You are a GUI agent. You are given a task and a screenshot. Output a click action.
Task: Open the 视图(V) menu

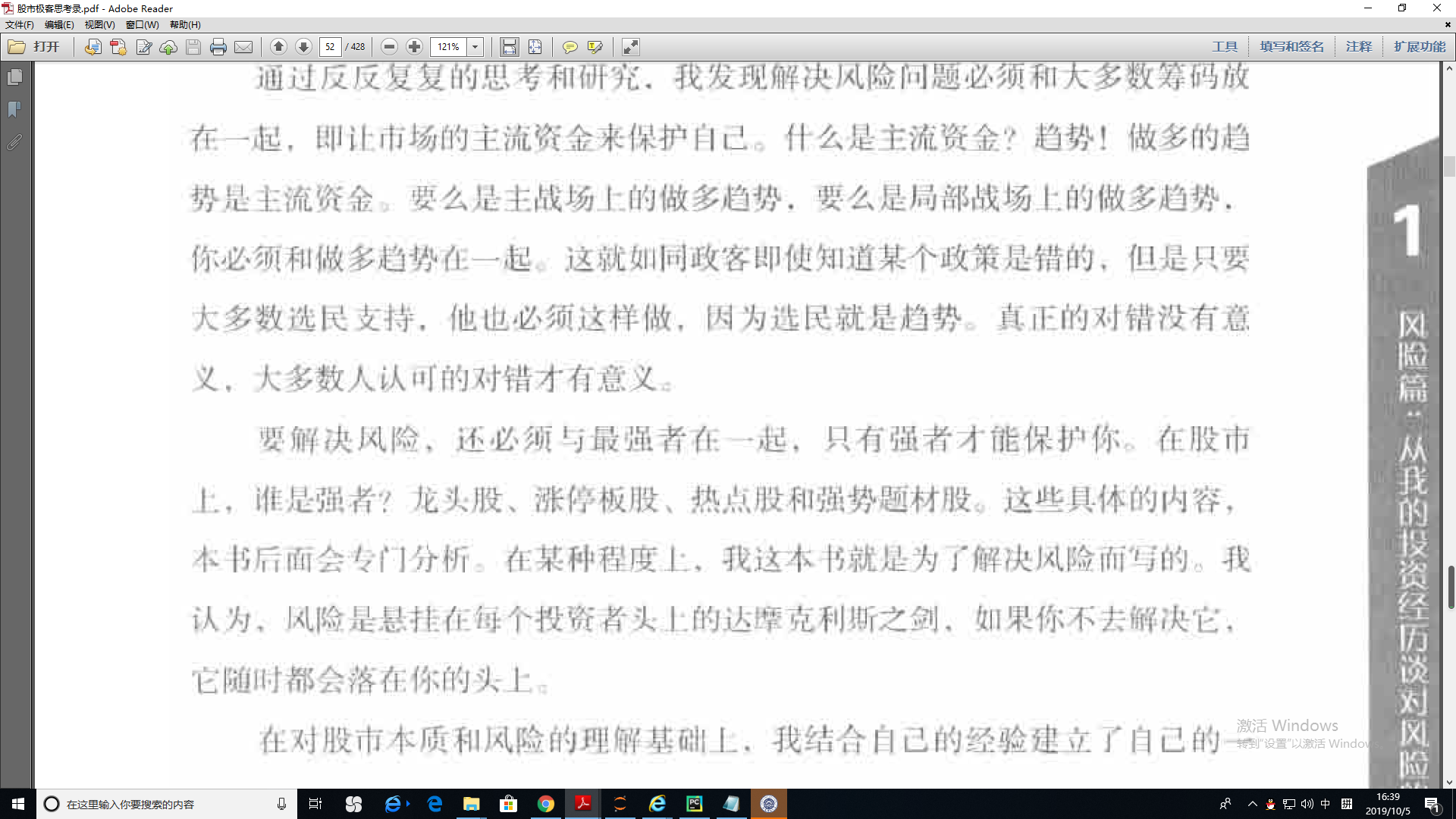coord(99,25)
